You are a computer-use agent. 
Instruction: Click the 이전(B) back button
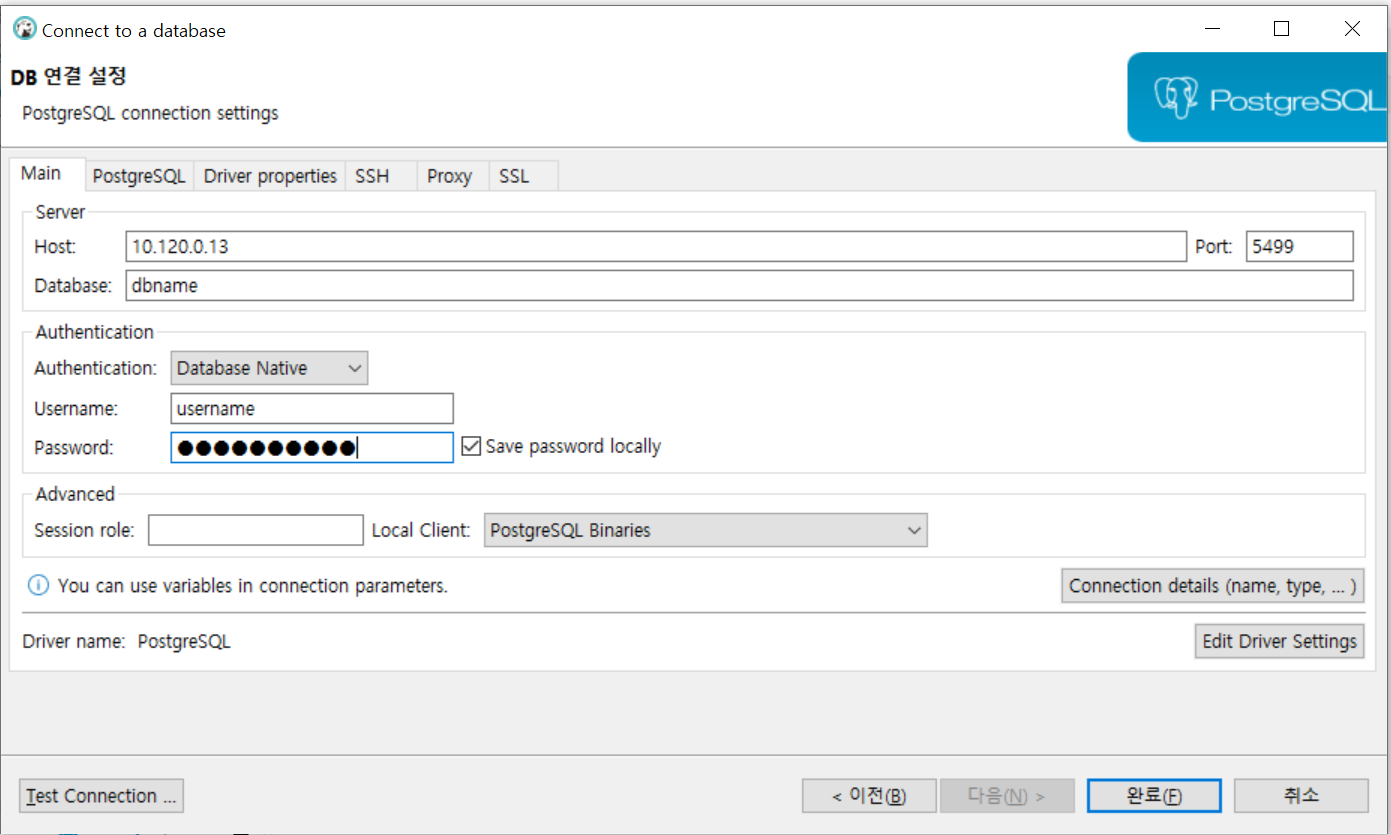869,796
